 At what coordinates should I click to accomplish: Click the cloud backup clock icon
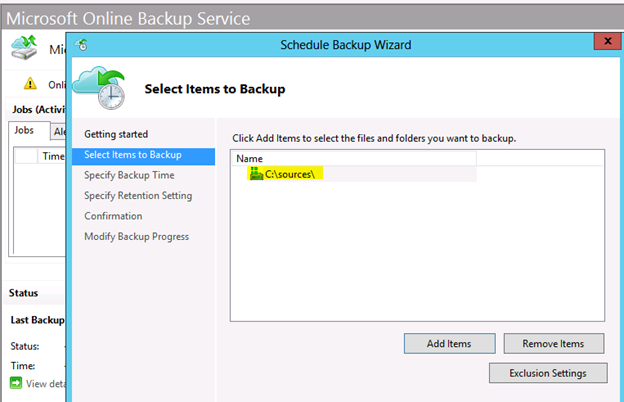[99, 88]
